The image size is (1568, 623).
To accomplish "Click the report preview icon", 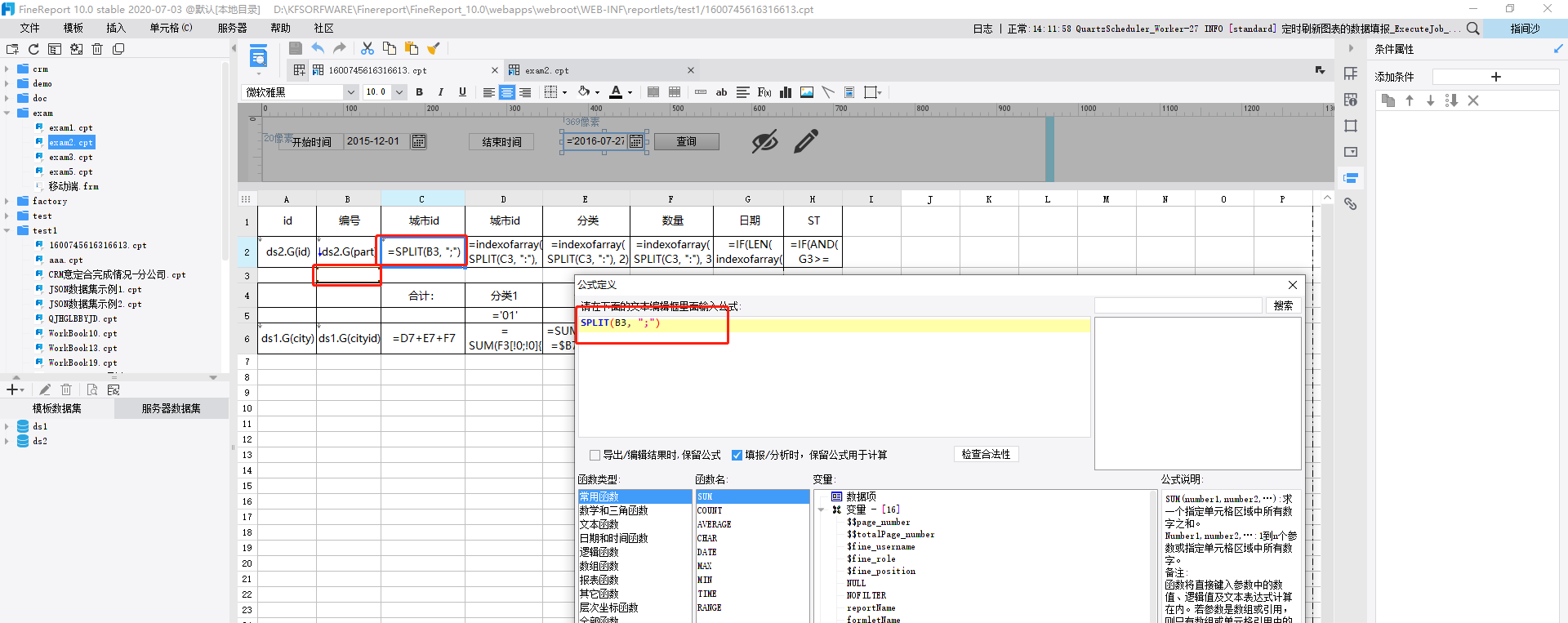I will 258,57.
